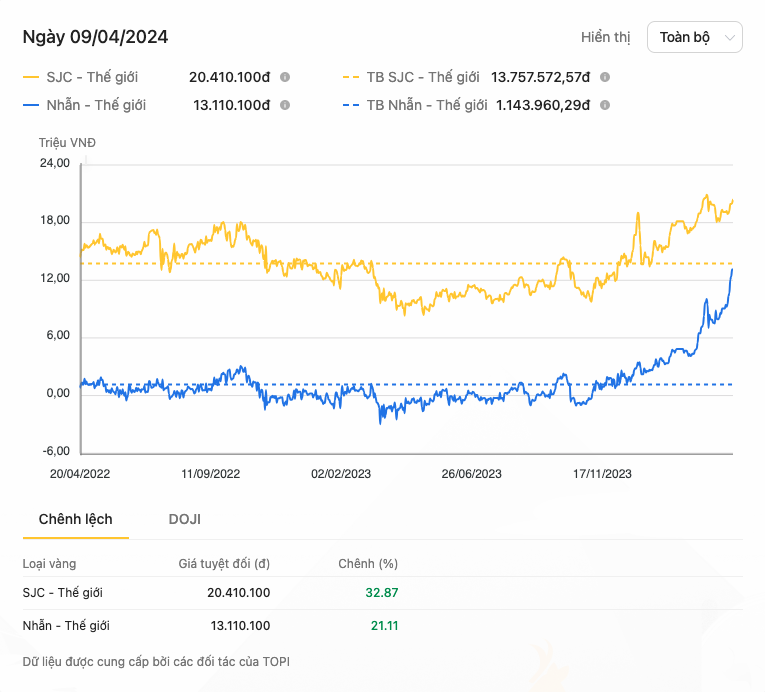Click the 02/02/2023 date on chart axis

coord(341,474)
